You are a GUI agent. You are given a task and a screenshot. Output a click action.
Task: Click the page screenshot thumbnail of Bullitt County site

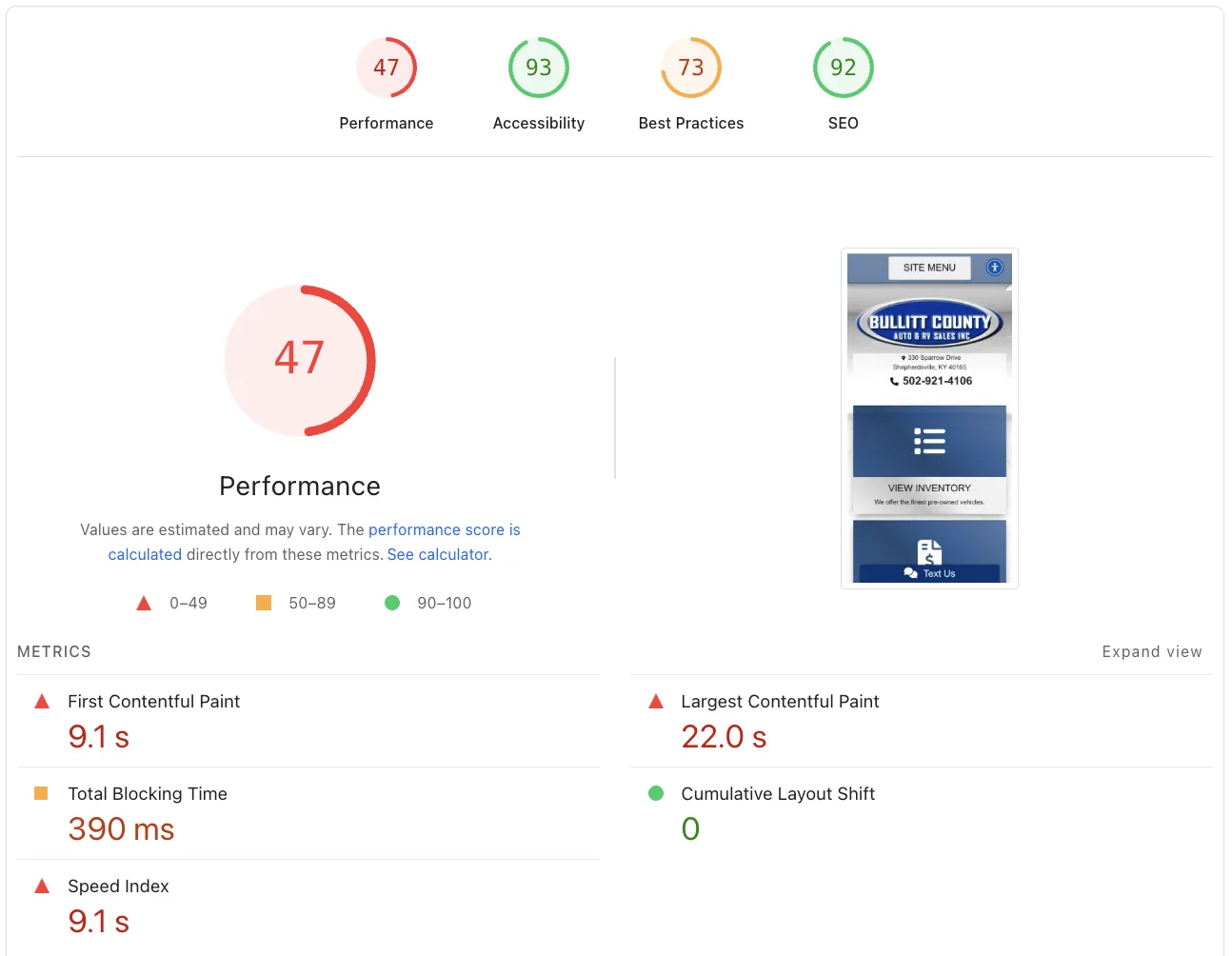[x=929, y=419]
